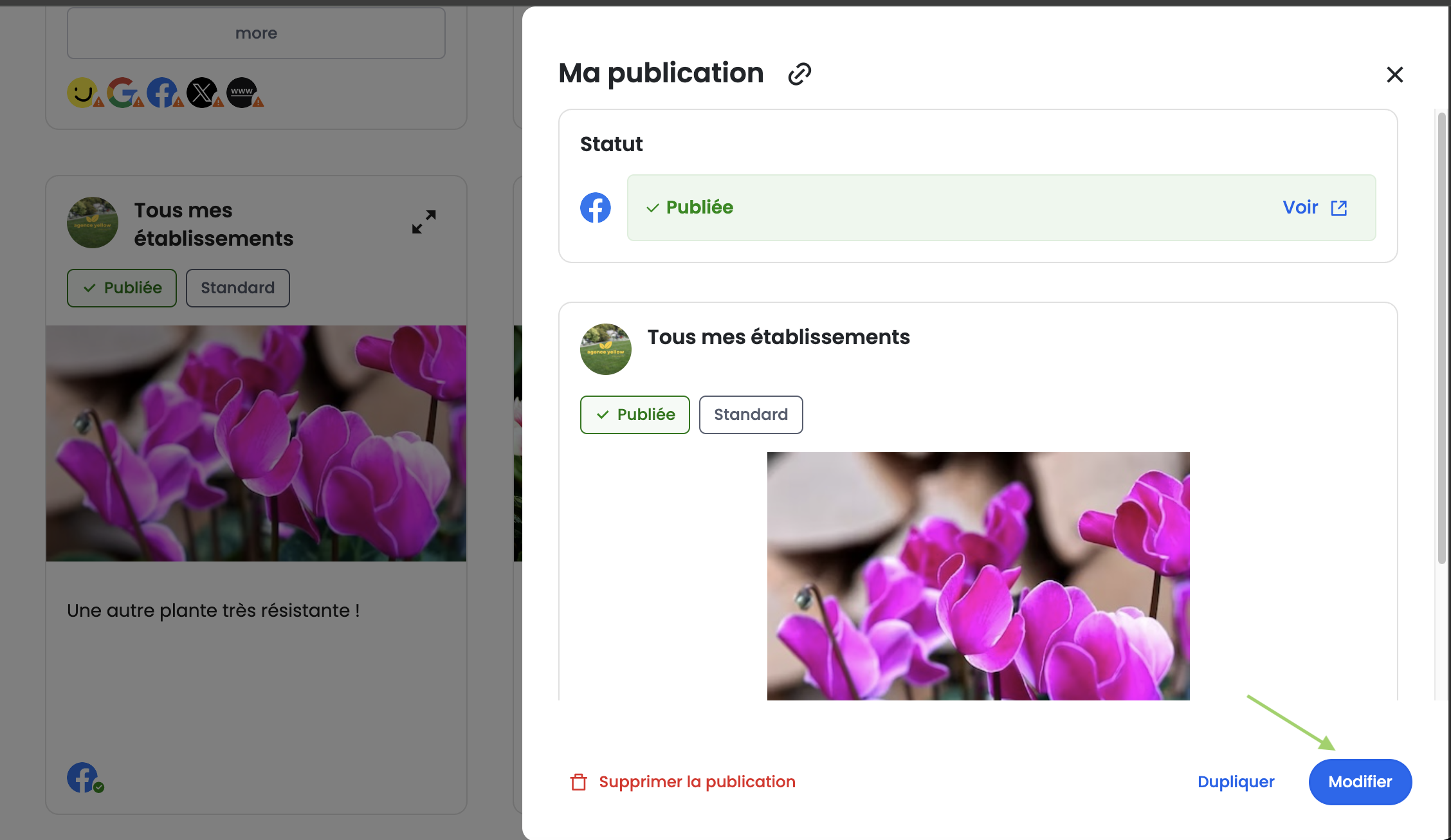Click Supprimer la publication
This screenshot has height=840, width=1451.
coord(697,782)
